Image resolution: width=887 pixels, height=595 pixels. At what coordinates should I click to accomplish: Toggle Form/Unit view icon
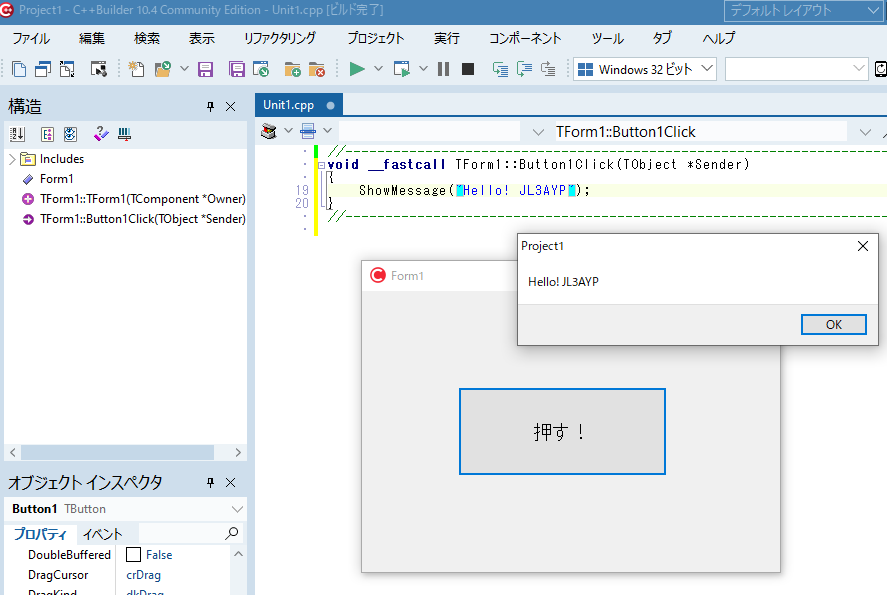point(67,69)
